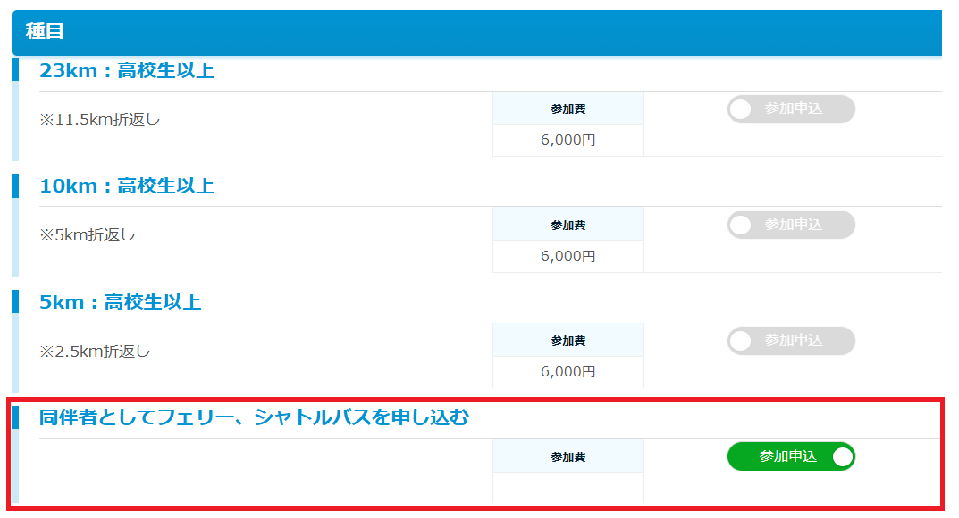This screenshot has height=518, width=959.
Task: Select the 23km：高校生以上 heading
Action: tap(126, 71)
